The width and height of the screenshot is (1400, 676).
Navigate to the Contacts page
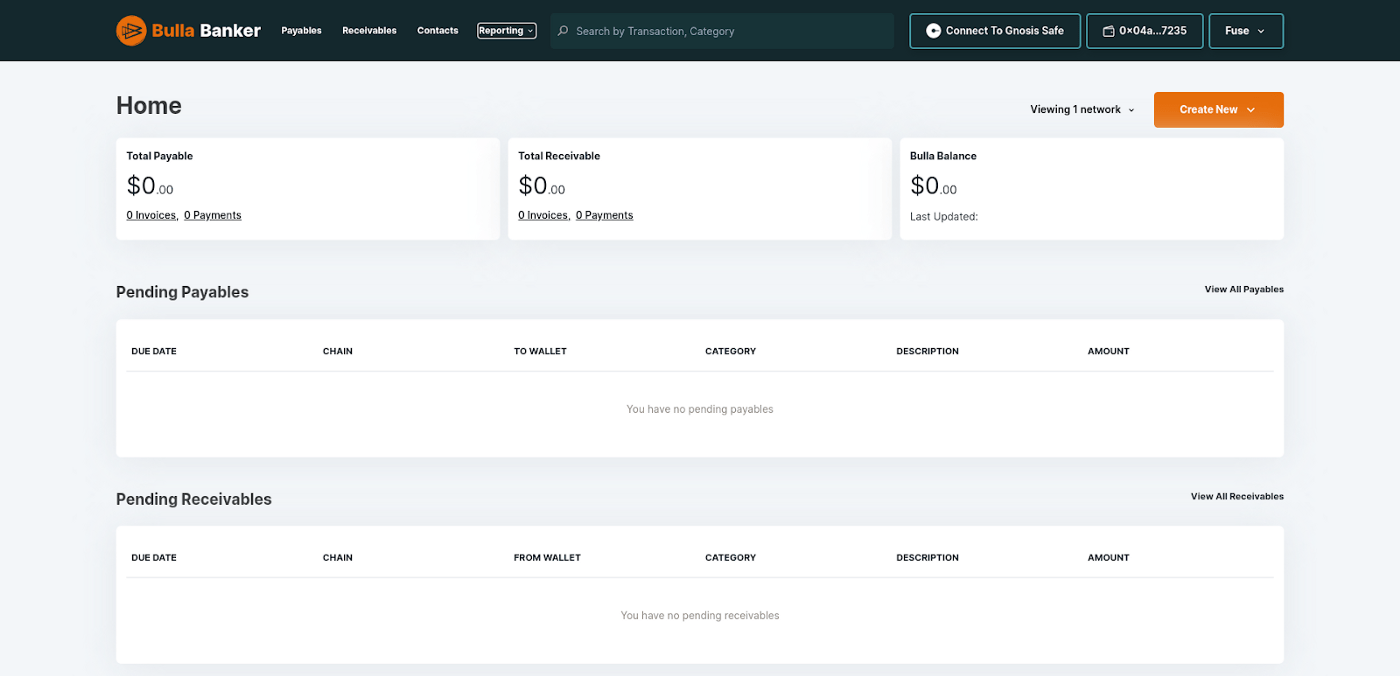(x=437, y=30)
